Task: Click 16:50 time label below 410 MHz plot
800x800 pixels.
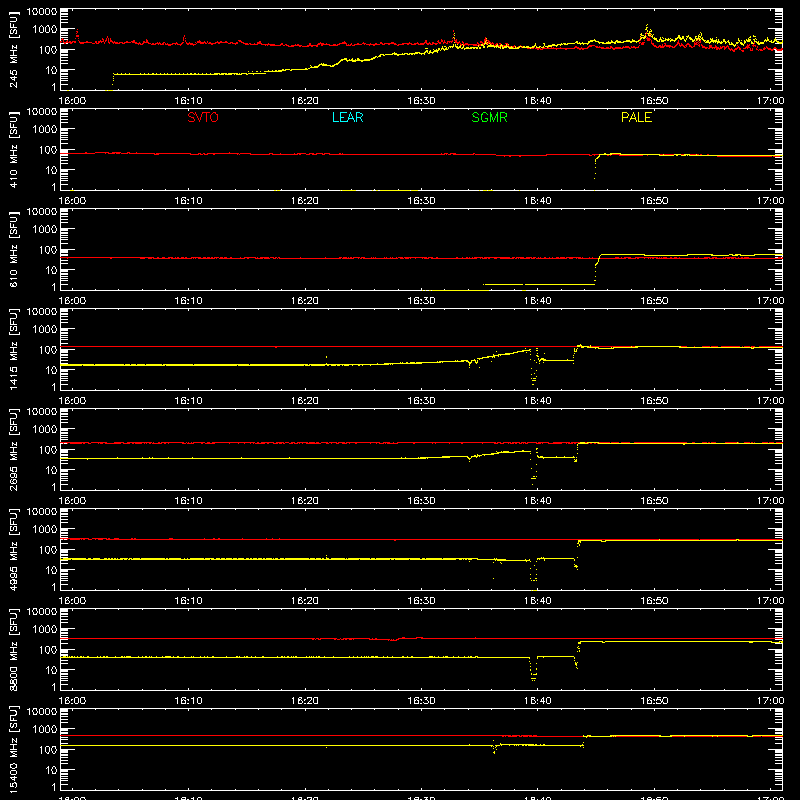Action: click(x=654, y=201)
